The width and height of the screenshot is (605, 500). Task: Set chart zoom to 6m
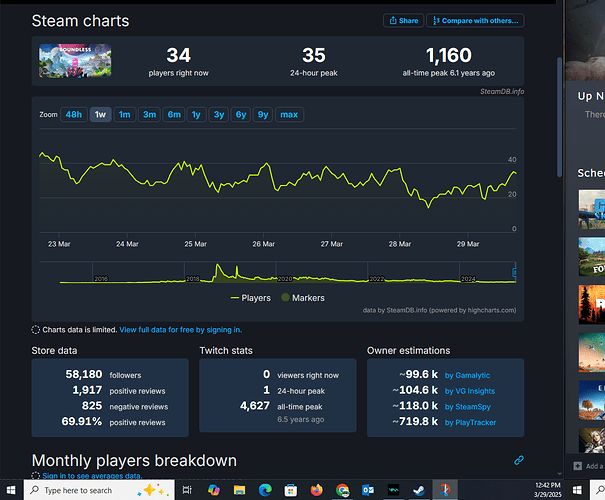[174, 115]
